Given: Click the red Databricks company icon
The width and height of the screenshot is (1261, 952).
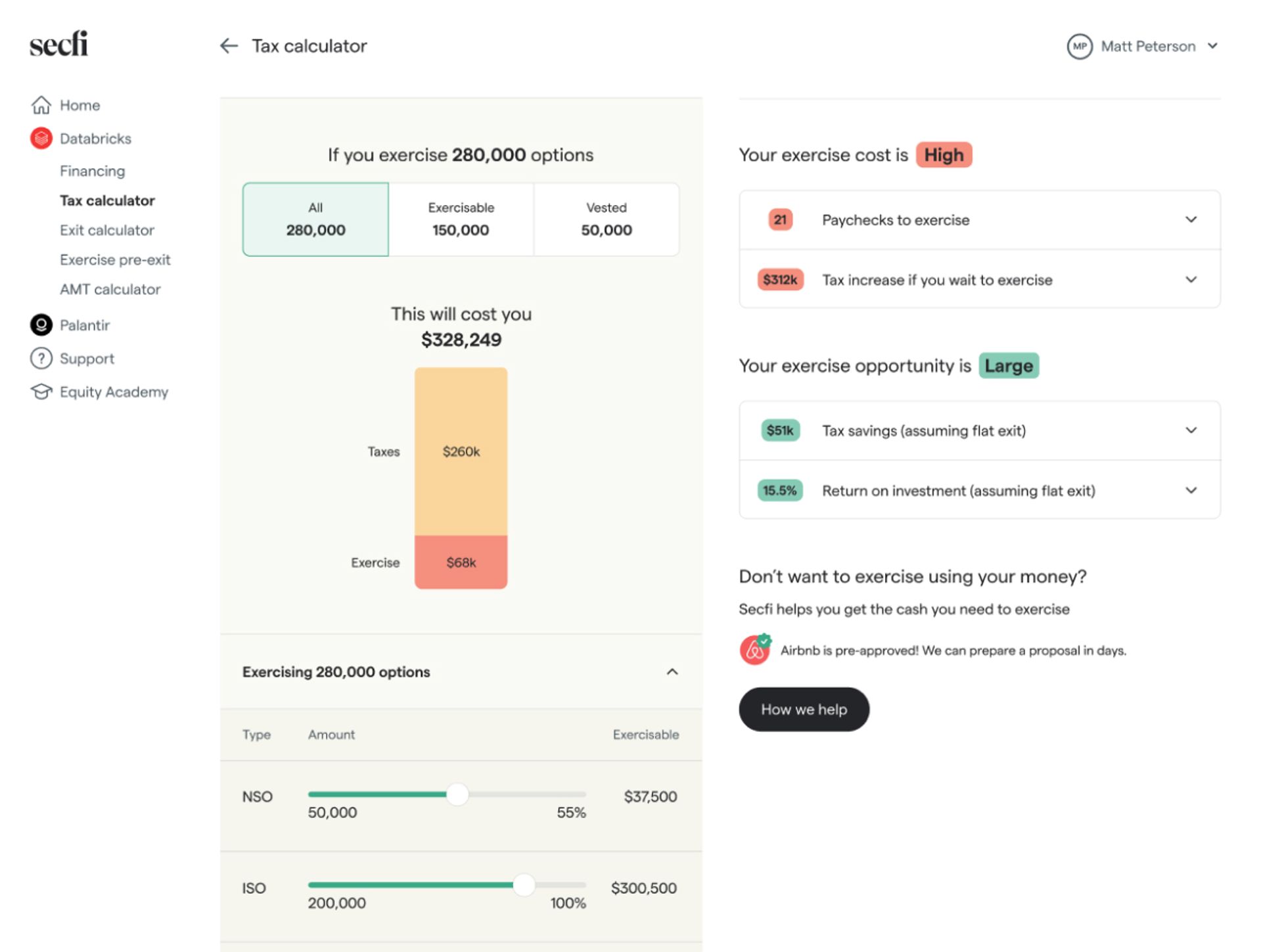Looking at the screenshot, I should click(x=41, y=139).
